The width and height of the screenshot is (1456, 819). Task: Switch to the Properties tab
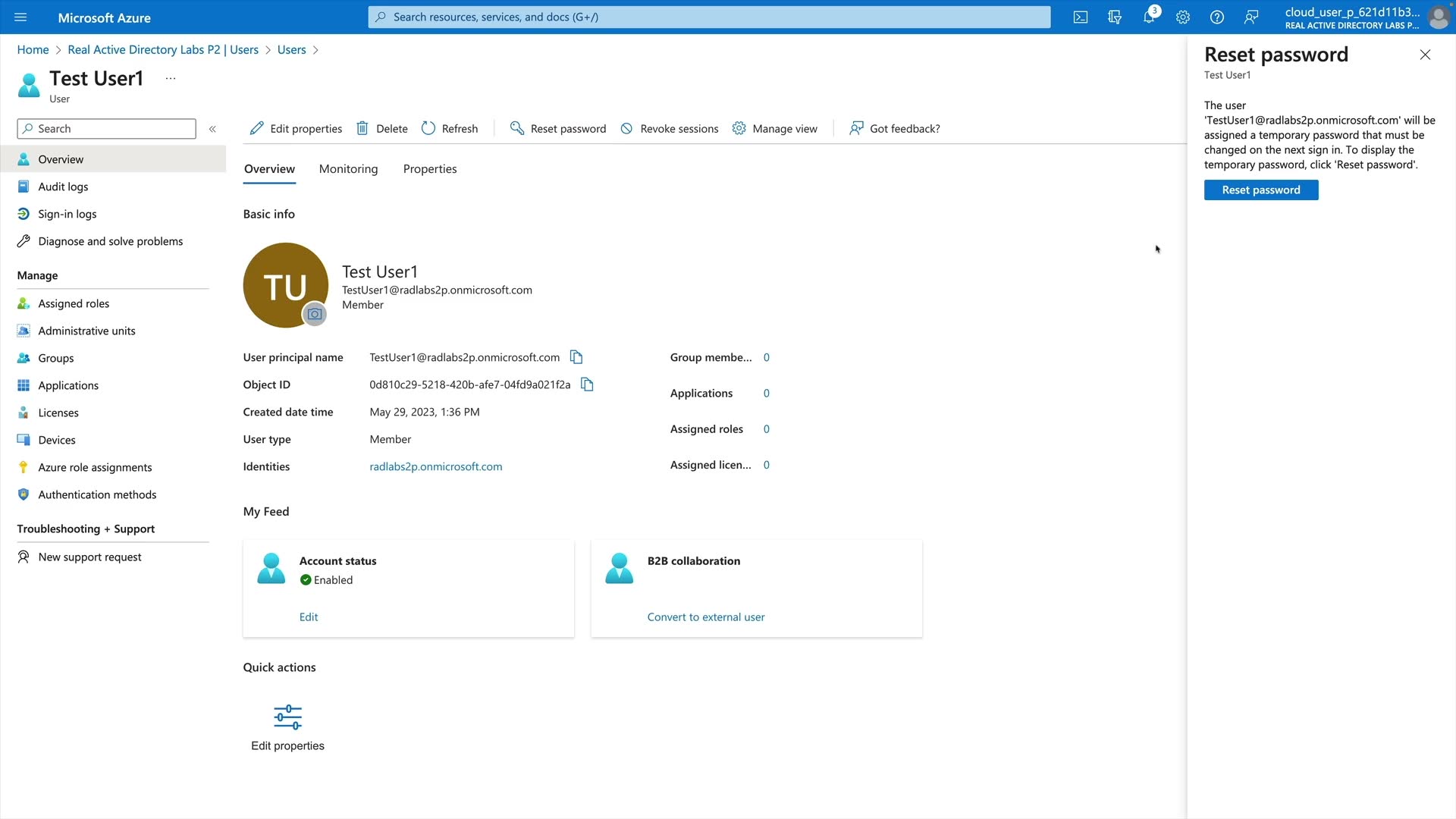(430, 169)
